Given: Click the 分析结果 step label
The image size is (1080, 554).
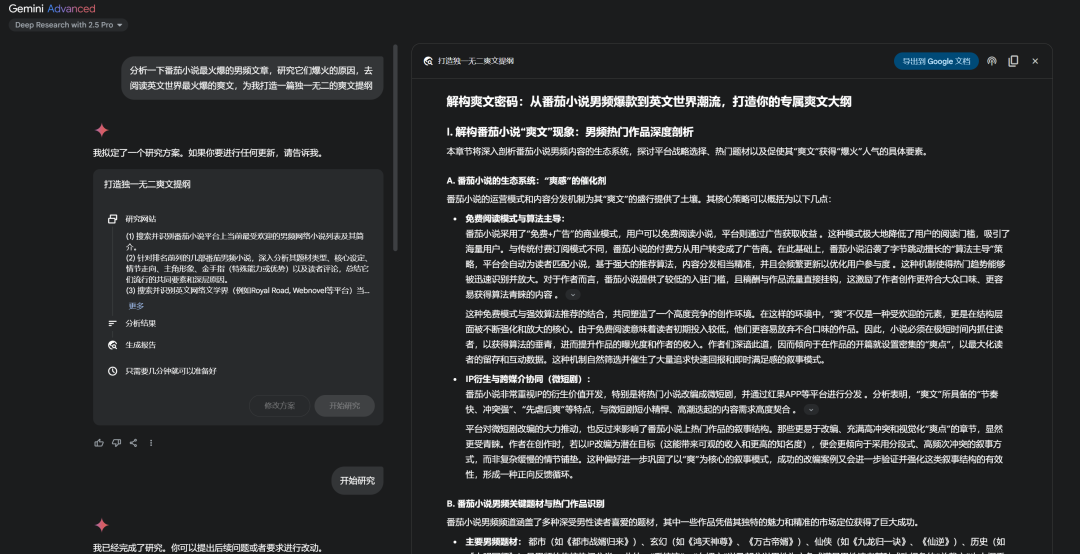Looking at the screenshot, I should pos(141,323).
